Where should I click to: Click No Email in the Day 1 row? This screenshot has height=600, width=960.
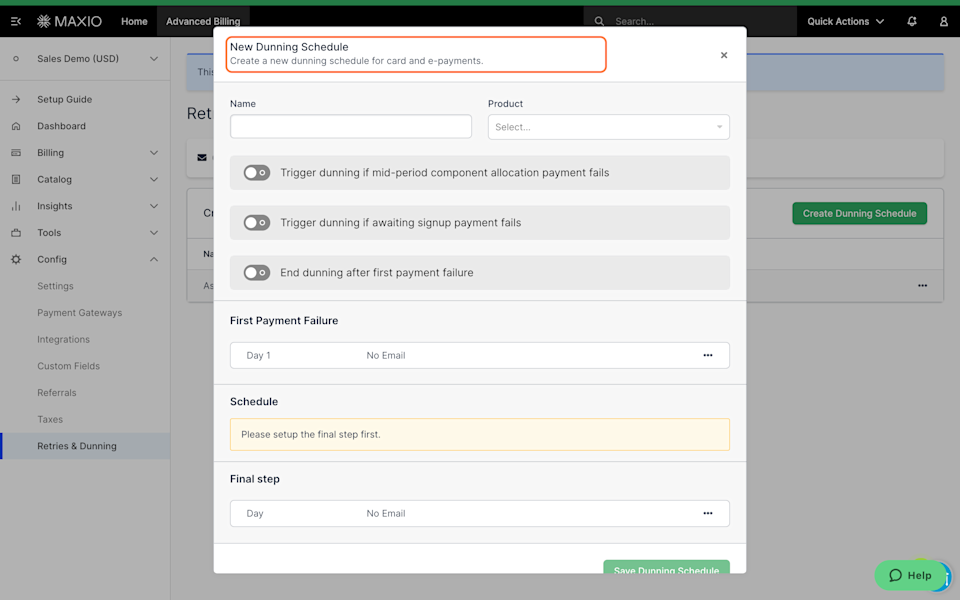coord(386,355)
